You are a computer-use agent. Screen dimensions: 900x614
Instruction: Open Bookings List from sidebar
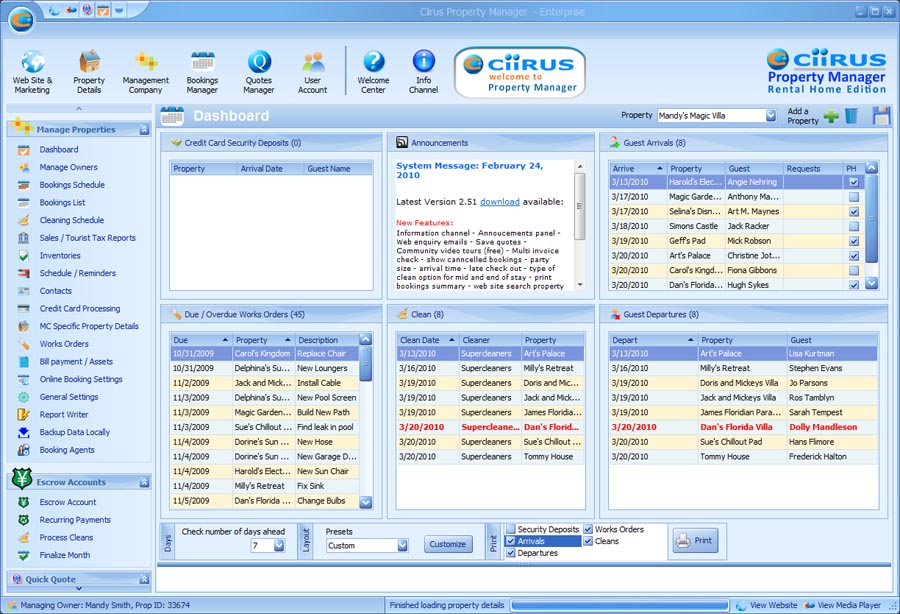pos(63,203)
